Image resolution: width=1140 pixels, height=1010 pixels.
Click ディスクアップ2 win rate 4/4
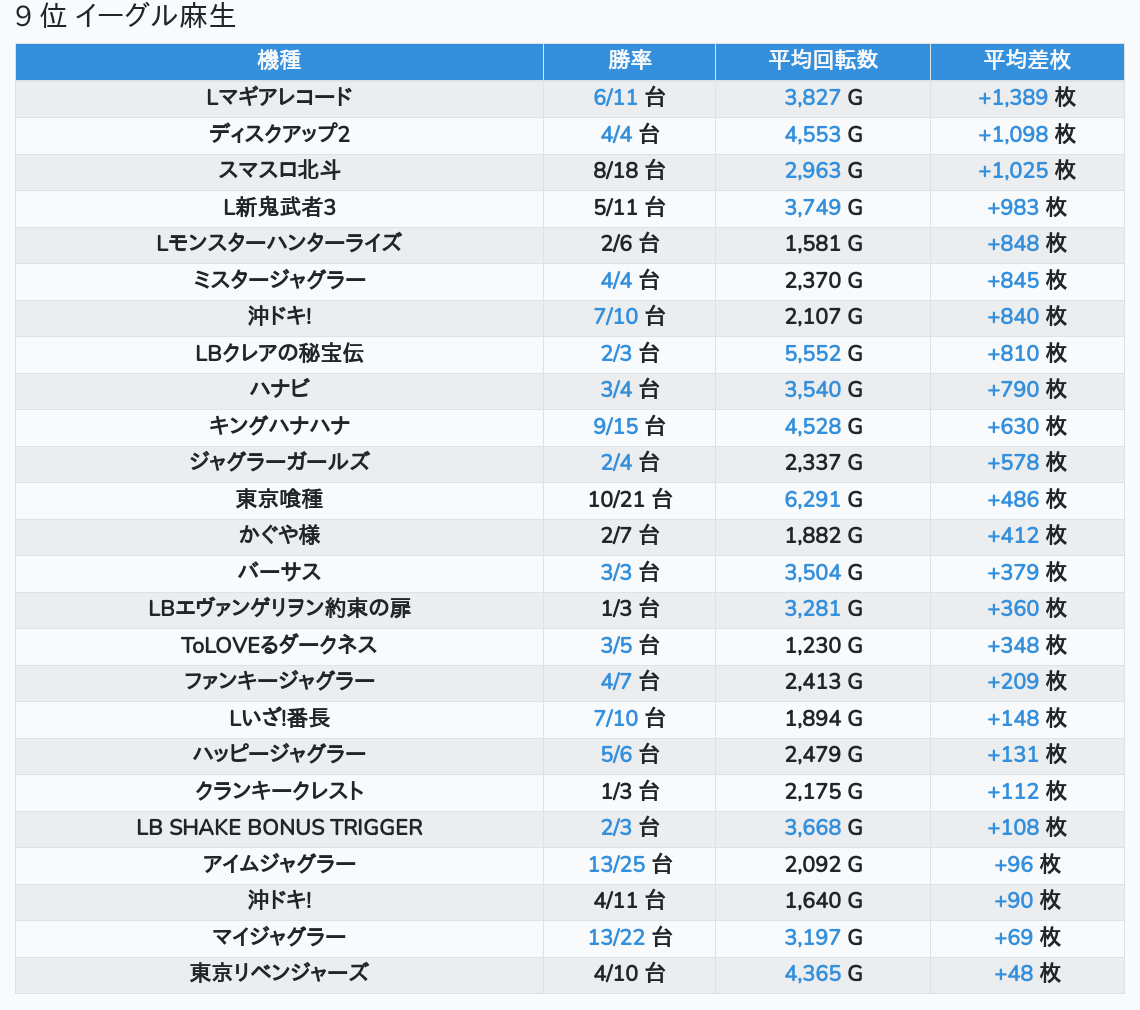coord(616,134)
